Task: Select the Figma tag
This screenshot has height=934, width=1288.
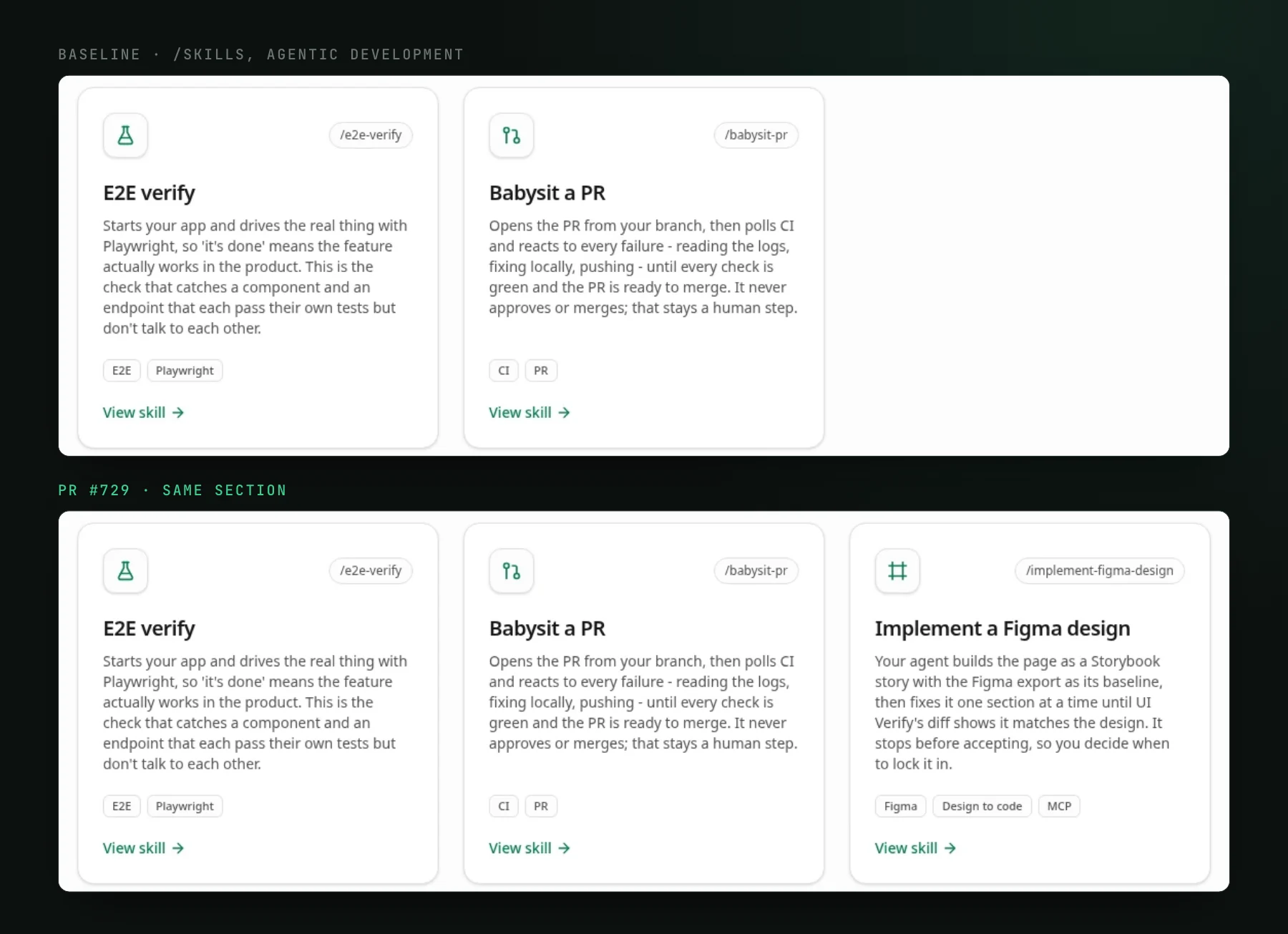Action: [x=901, y=807]
